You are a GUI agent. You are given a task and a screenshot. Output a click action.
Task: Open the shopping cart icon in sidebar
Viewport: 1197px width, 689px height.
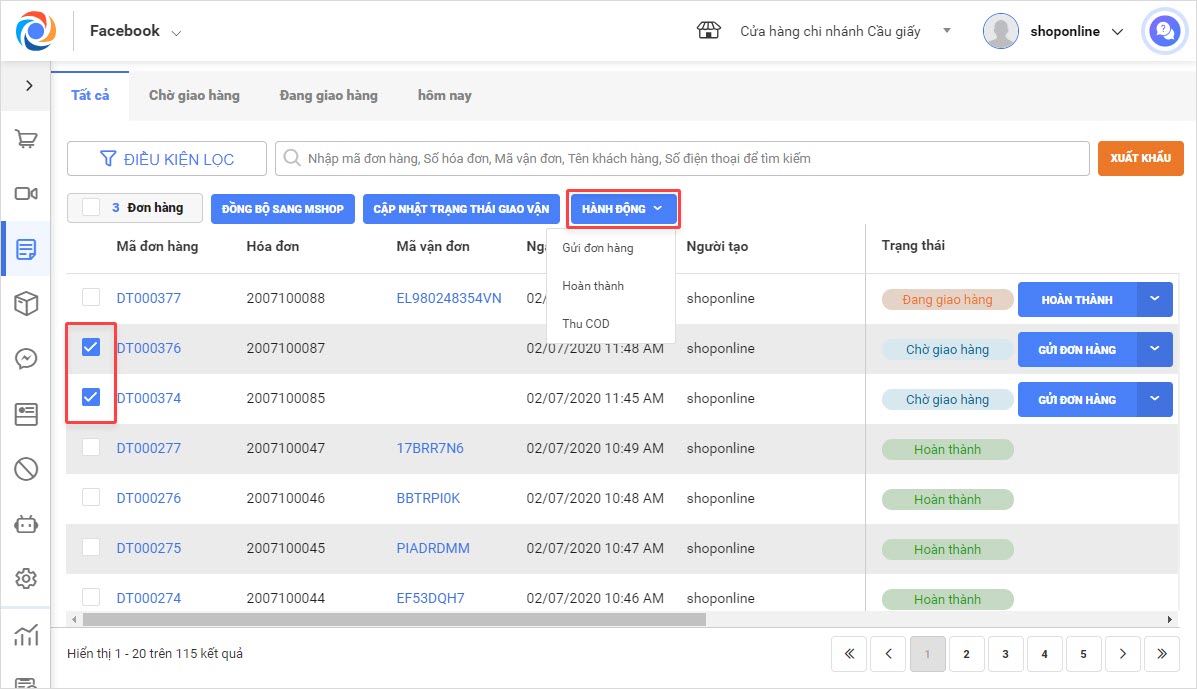coord(27,139)
